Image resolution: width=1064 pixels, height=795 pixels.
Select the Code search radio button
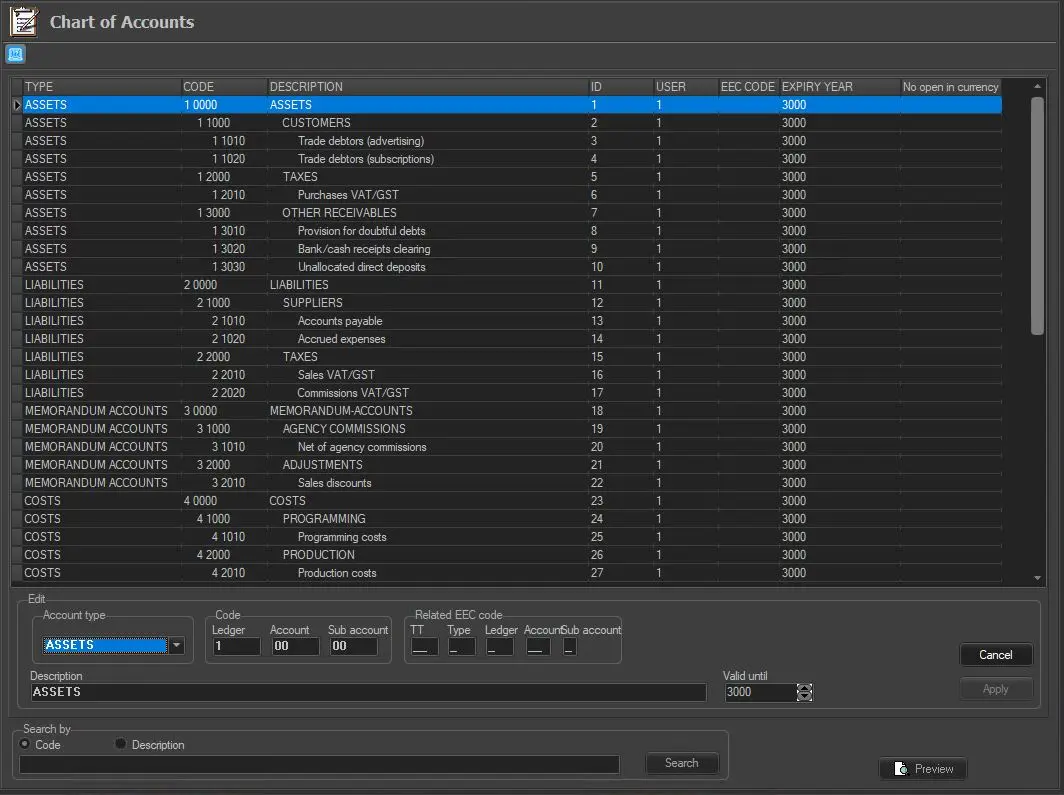pos(25,744)
